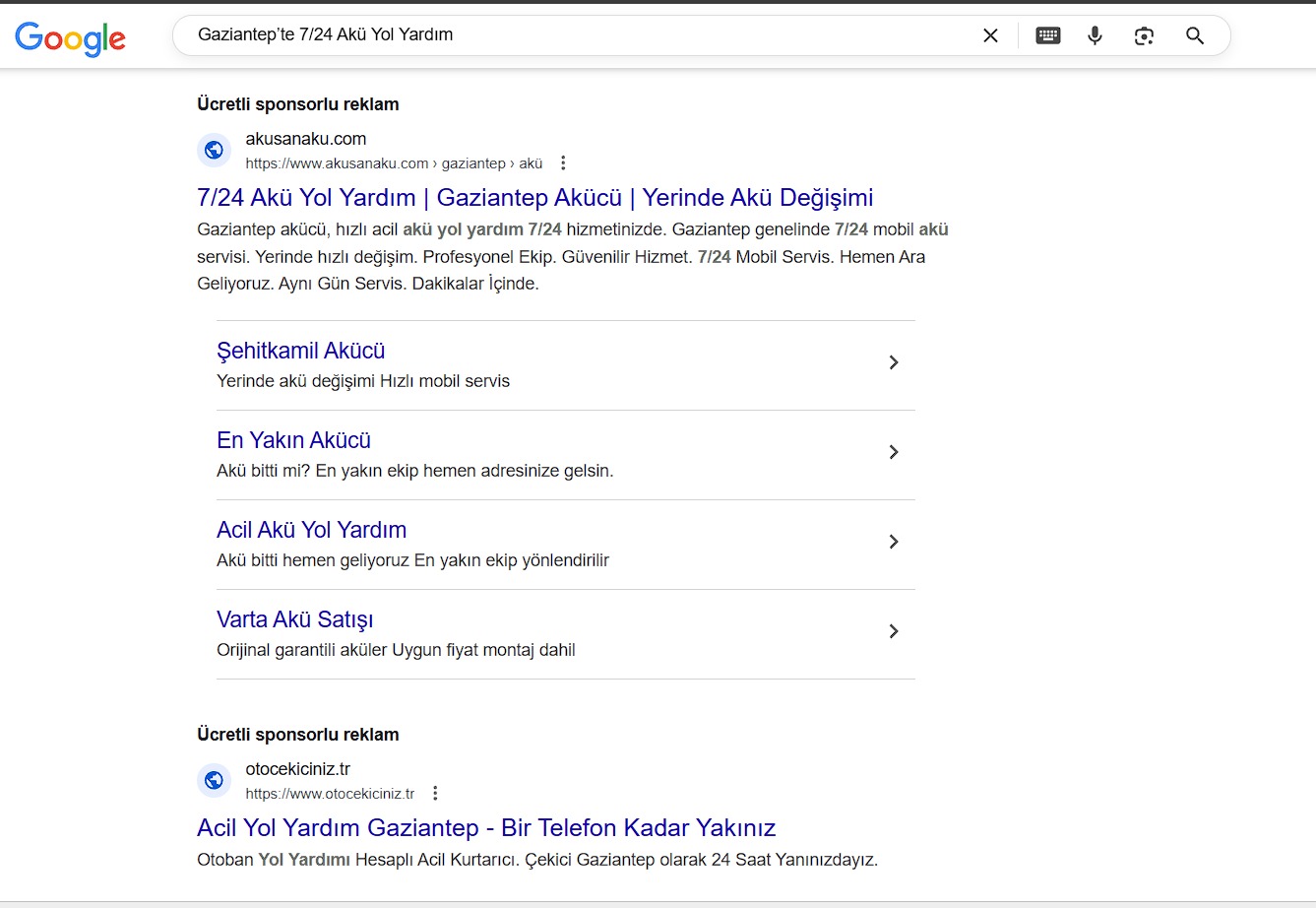
Task: Open three-dot menu for akusanaku.com ad
Action: click(x=563, y=163)
